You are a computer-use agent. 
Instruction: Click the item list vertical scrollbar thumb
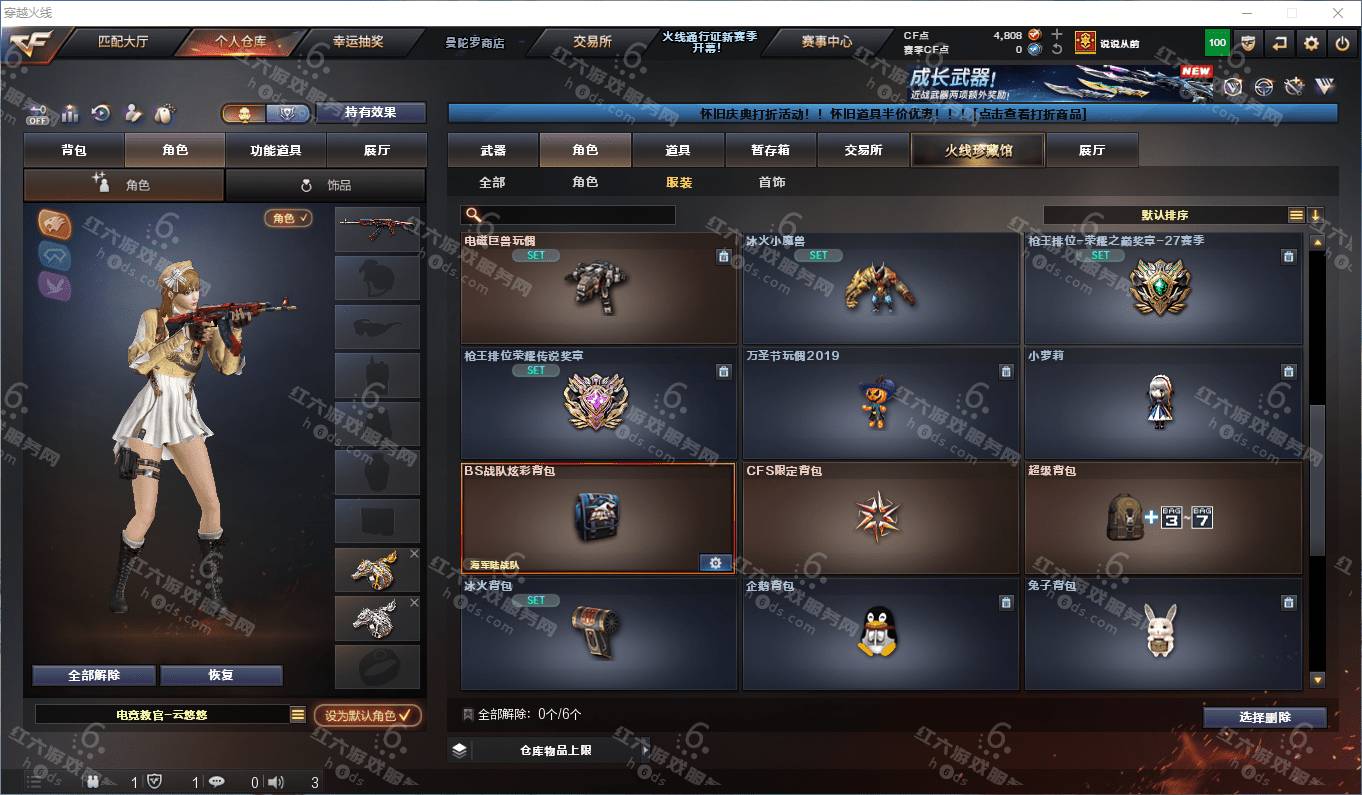pos(1317,480)
